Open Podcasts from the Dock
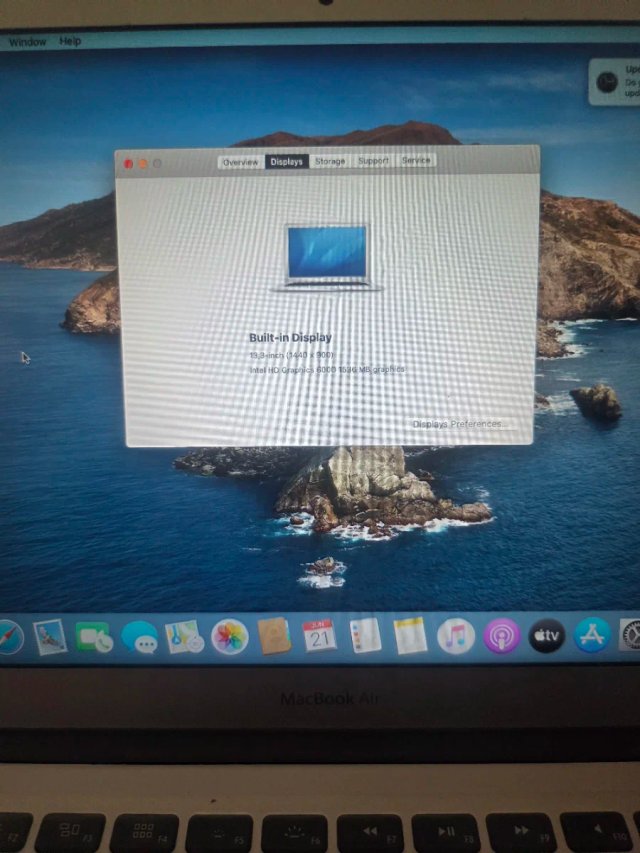The width and height of the screenshot is (640, 853). pos(501,636)
